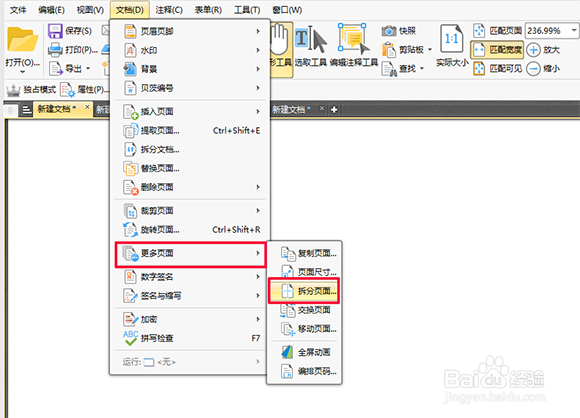
Task: Click the Save floppy disk icon
Action: (x=55, y=31)
